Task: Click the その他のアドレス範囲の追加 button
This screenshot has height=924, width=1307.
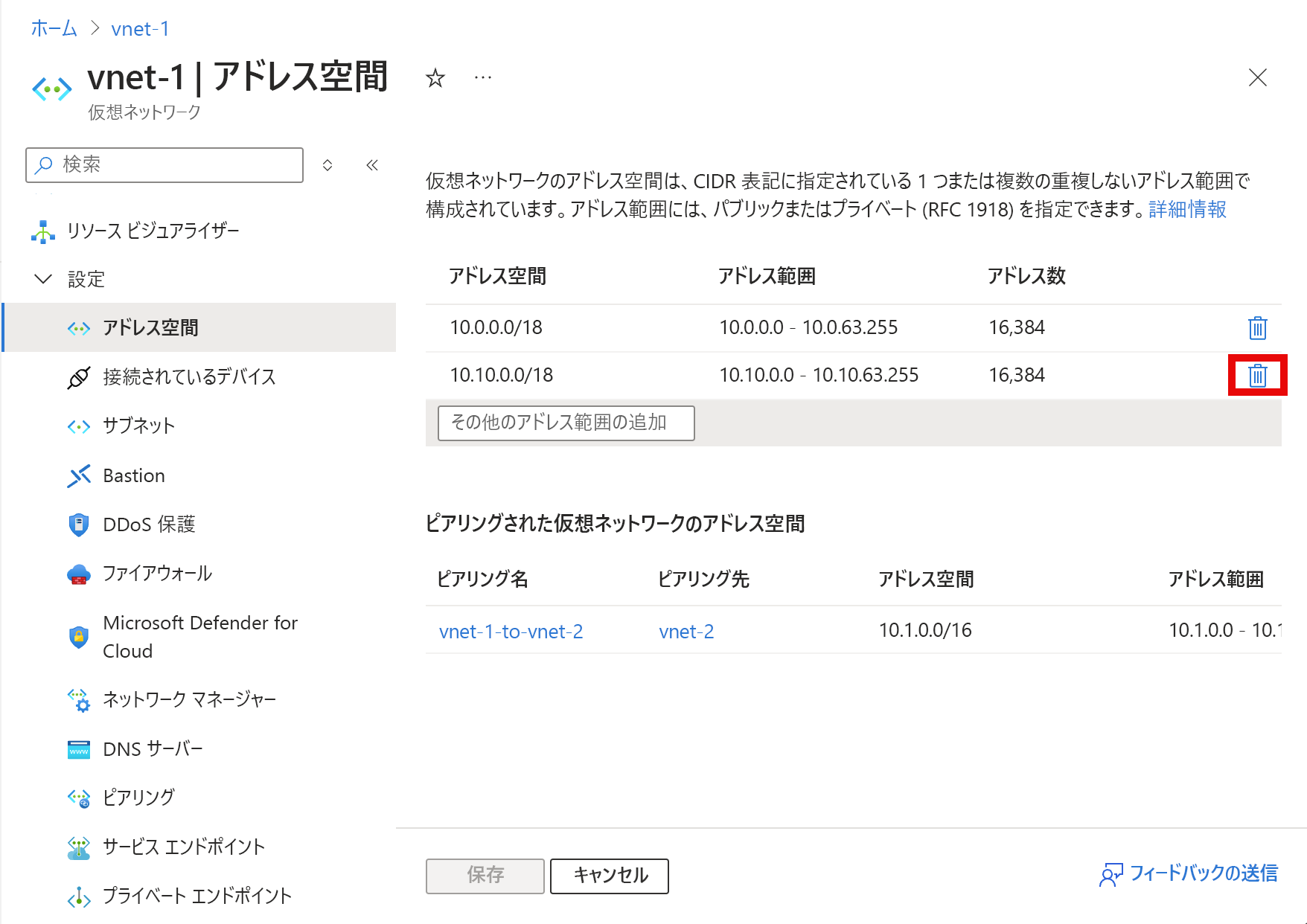Action: point(566,423)
